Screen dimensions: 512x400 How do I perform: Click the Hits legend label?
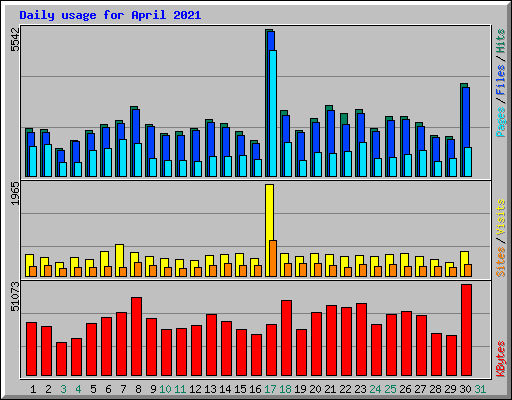[x=501, y=41]
